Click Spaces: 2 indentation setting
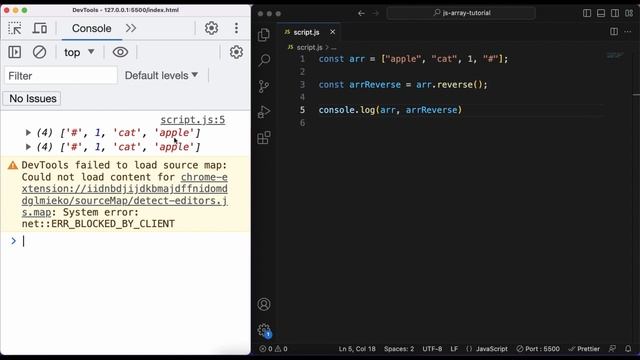Image resolution: width=640 pixels, height=360 pixels. click(x=399, y=349)
